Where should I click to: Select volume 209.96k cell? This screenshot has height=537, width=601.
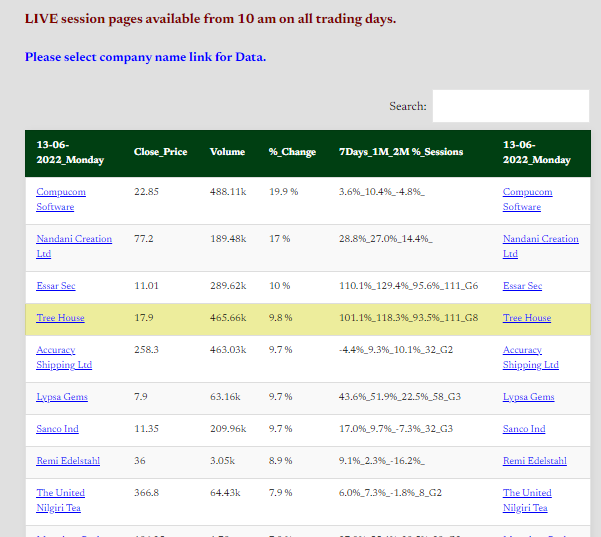point(228,429)
